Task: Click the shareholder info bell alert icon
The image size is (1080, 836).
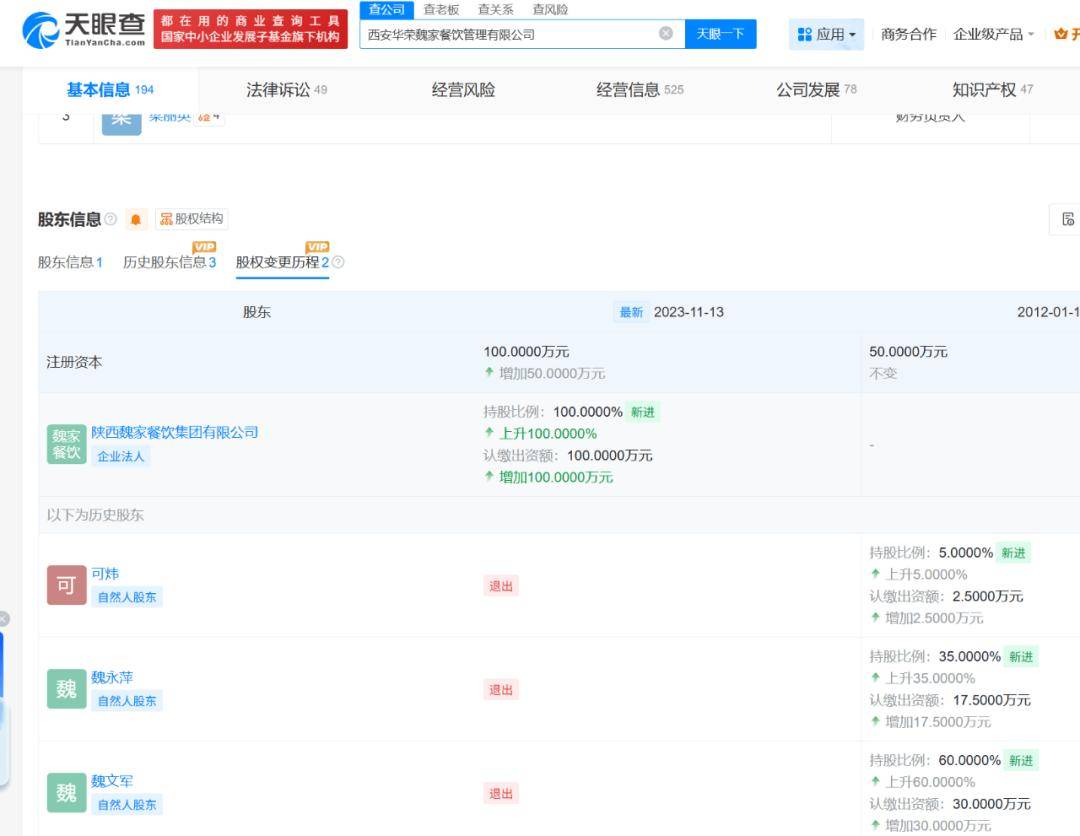Action: click(136, 220)
